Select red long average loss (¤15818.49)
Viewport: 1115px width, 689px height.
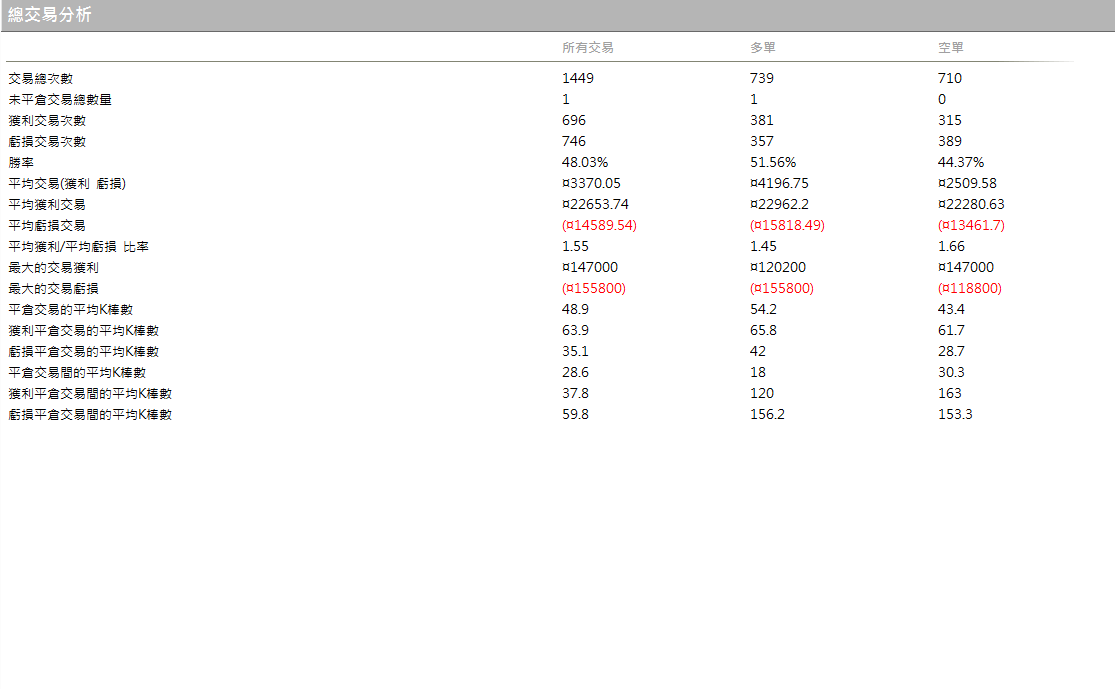click(787, 225)
